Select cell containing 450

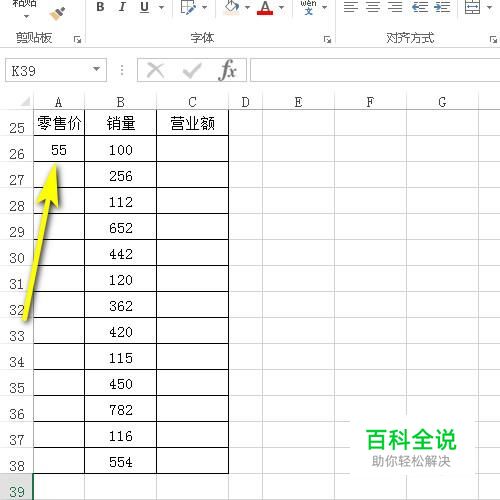tap(121, 383)
